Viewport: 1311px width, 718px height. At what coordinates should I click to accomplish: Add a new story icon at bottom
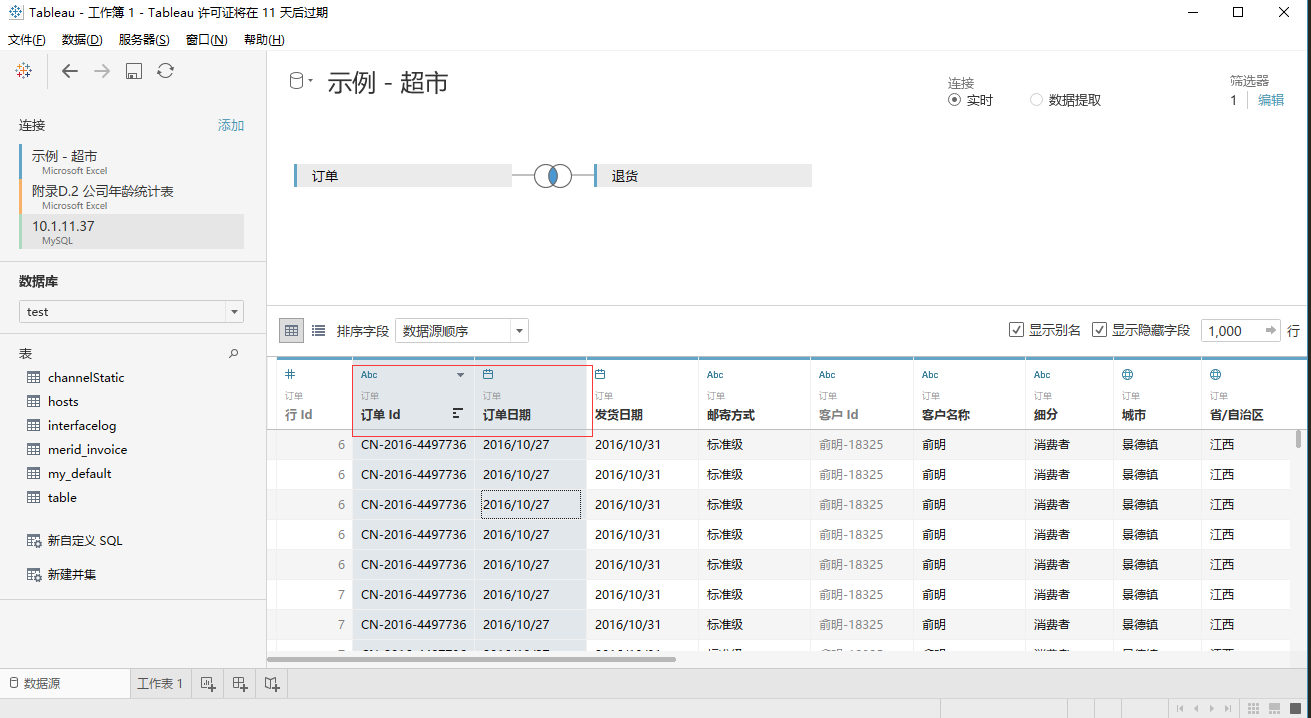(x=272, y=684)
